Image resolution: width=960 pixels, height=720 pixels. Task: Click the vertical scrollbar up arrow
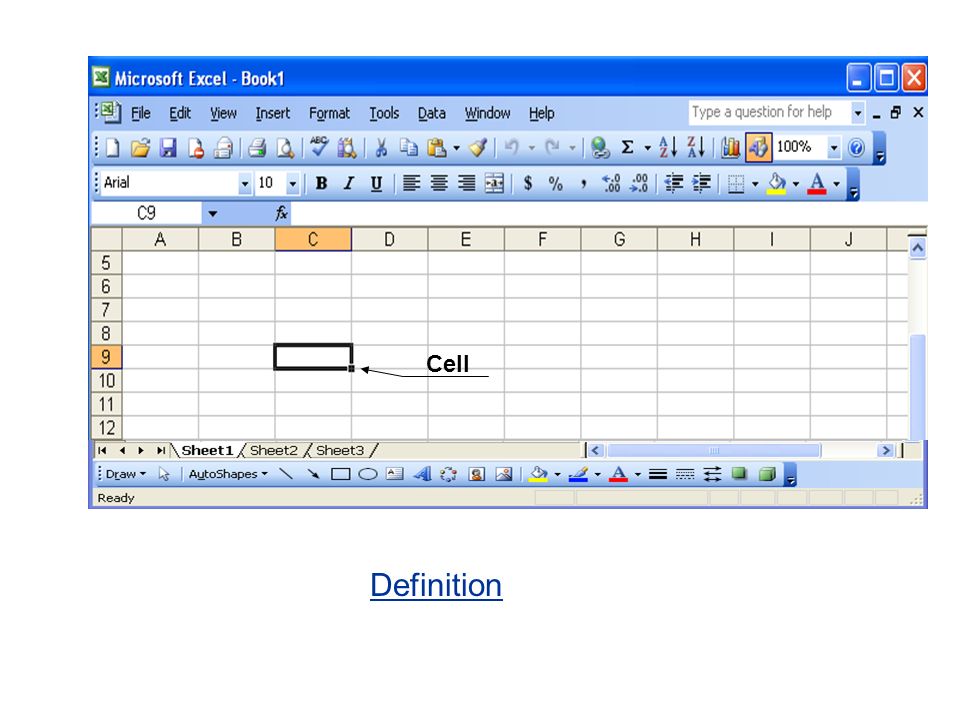tap(917, 248)
